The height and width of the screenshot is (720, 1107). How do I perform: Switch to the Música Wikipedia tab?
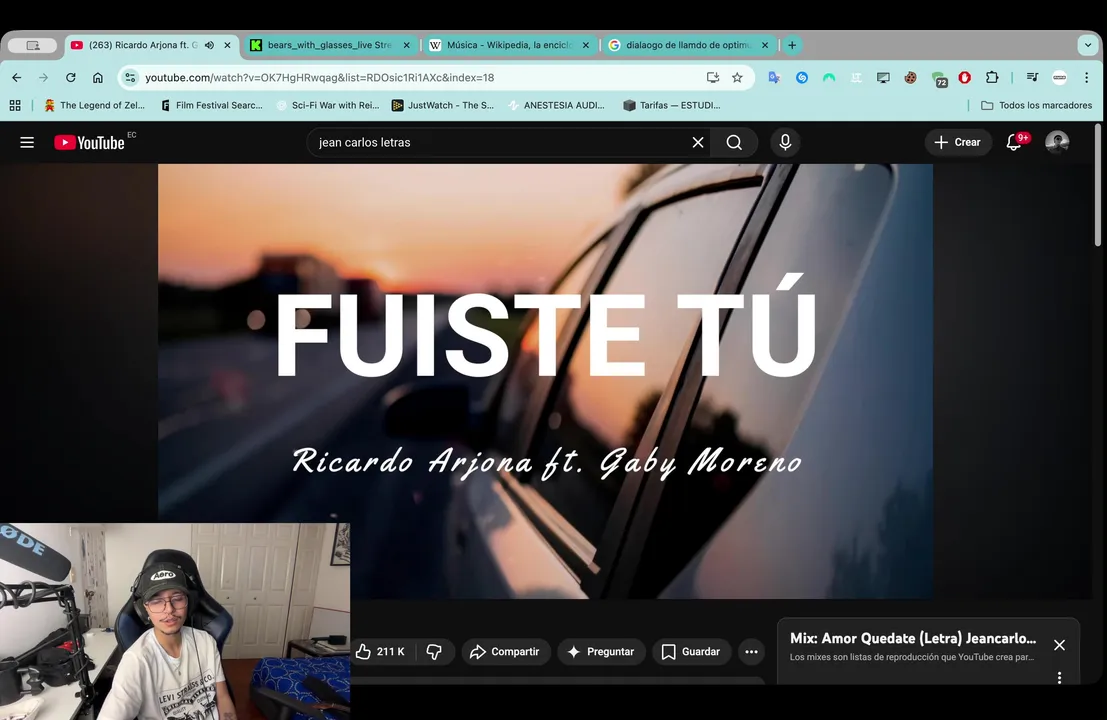pos(509,45)
